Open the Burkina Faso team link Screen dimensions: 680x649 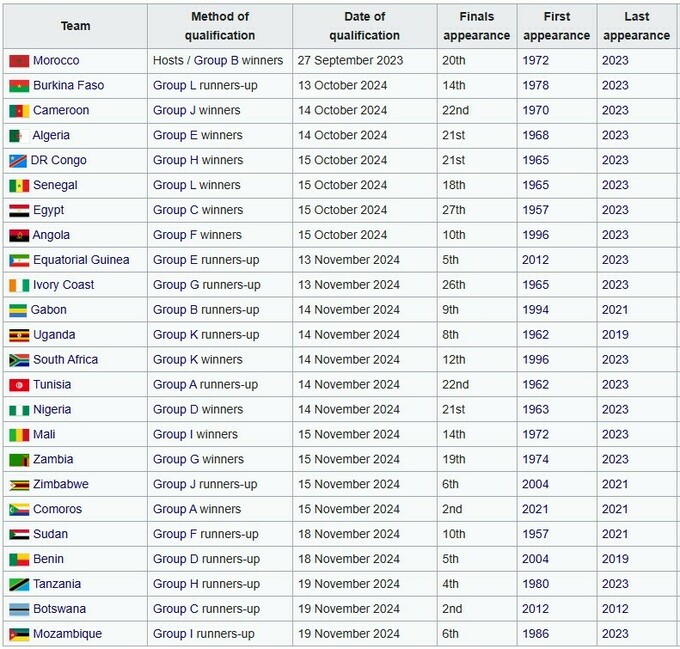68,86
